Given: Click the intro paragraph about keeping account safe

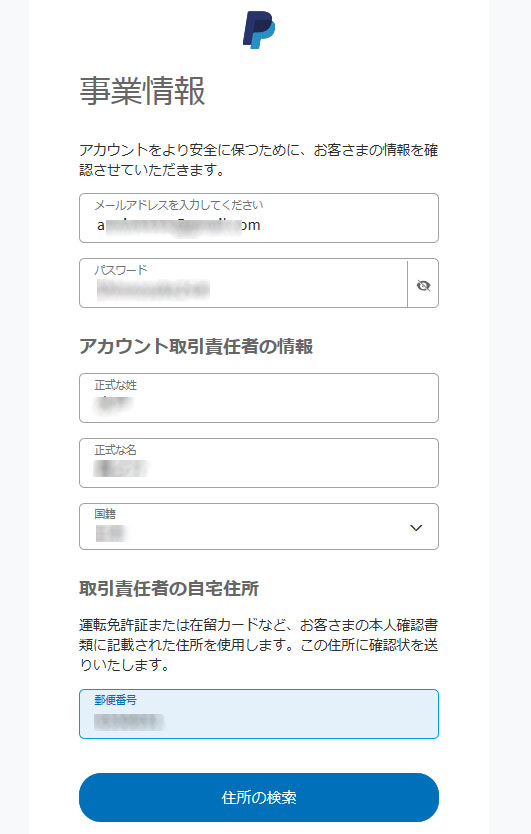Looking at the screenshot, I should (x=259, y=160).
